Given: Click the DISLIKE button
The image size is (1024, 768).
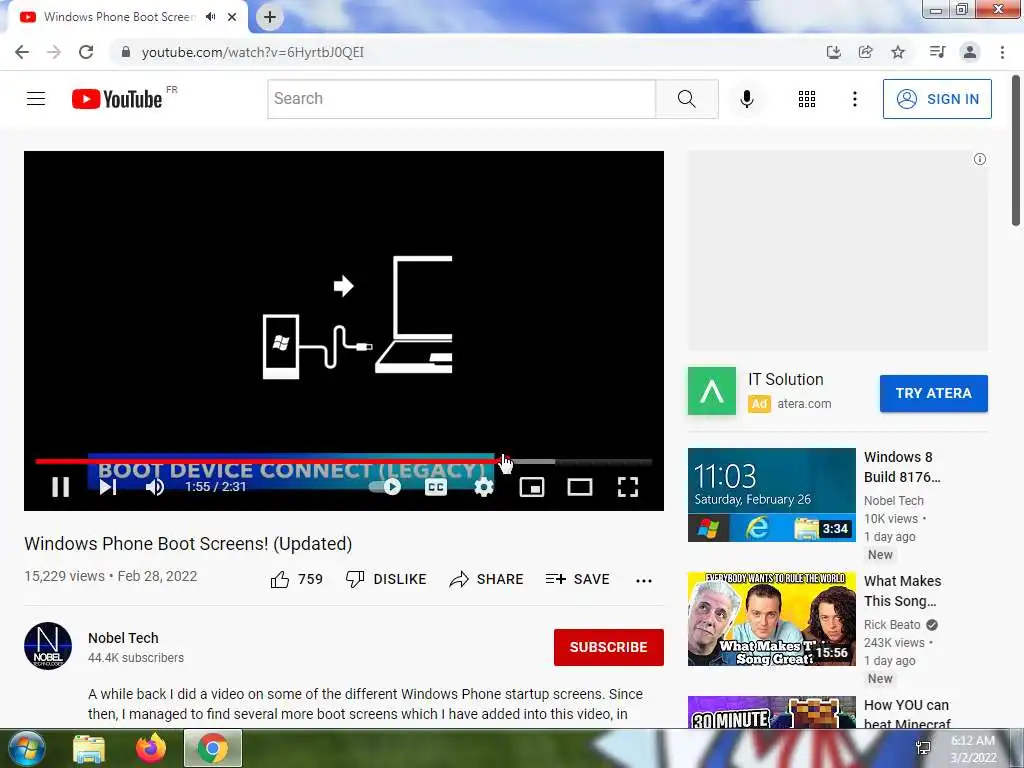Looking at the screenshot, I should 386,579.
